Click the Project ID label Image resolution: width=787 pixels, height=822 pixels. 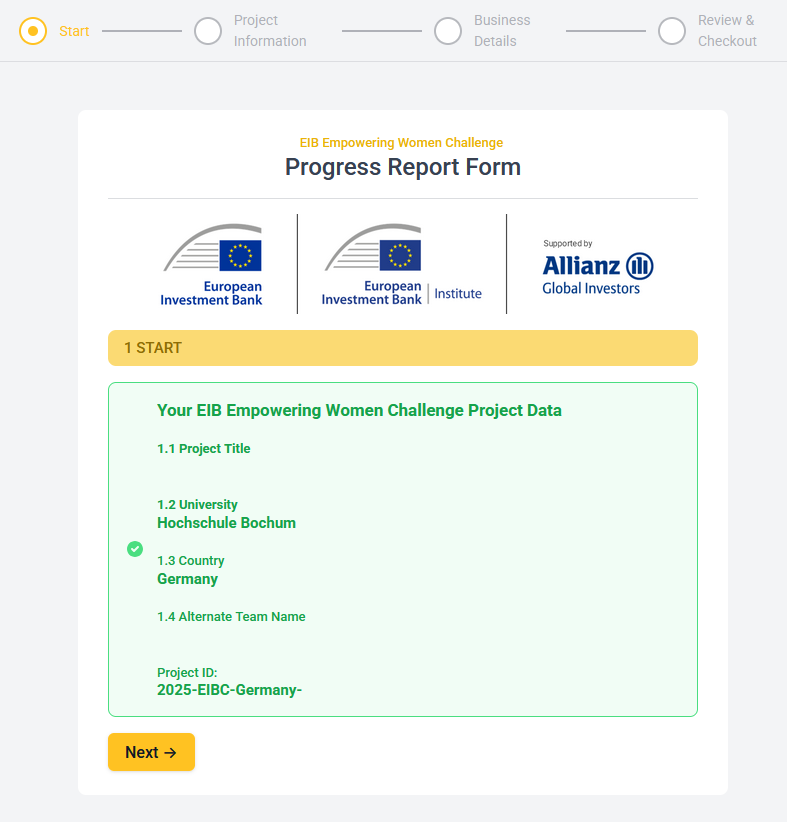[x=187, y=673]
